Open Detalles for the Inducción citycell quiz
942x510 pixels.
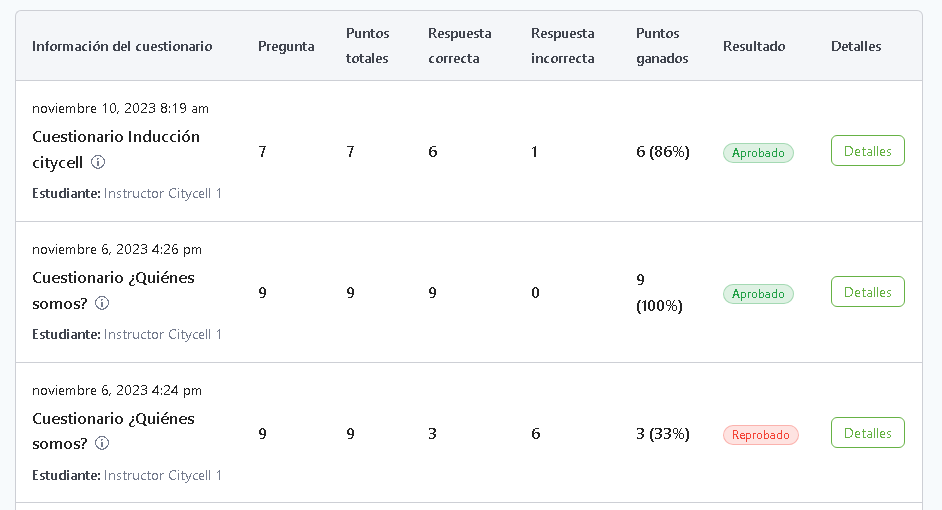pyautogui.click(x=867, y=151)
